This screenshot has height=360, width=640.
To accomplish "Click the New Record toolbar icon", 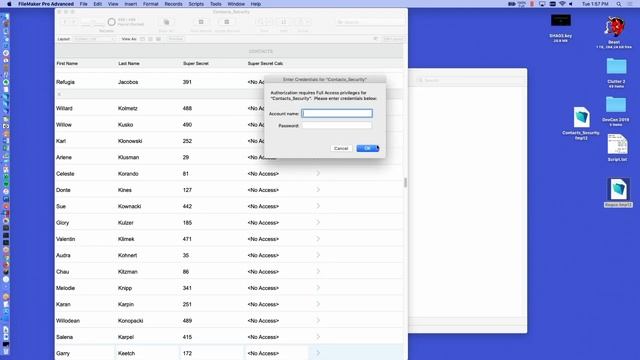I will tap(201, 22).
